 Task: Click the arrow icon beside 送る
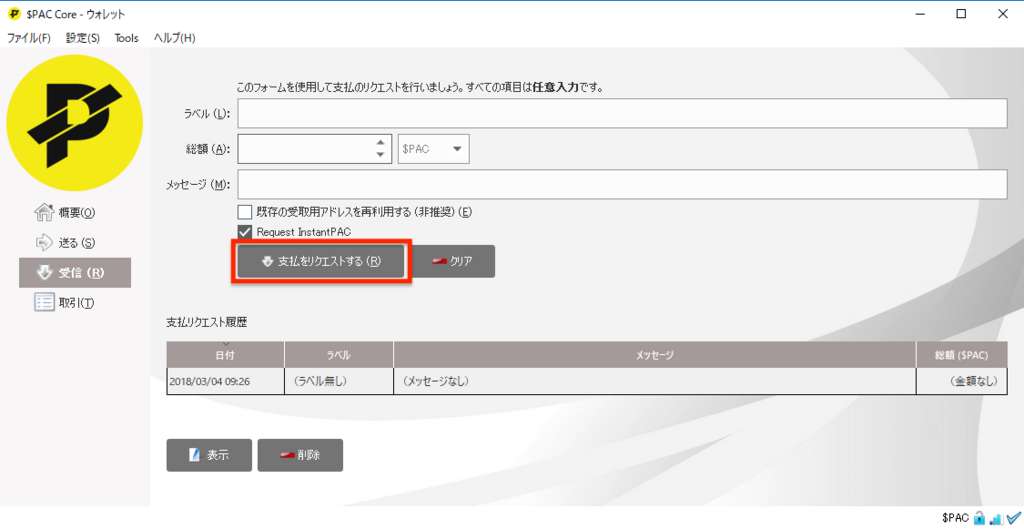tap(44, 243)
